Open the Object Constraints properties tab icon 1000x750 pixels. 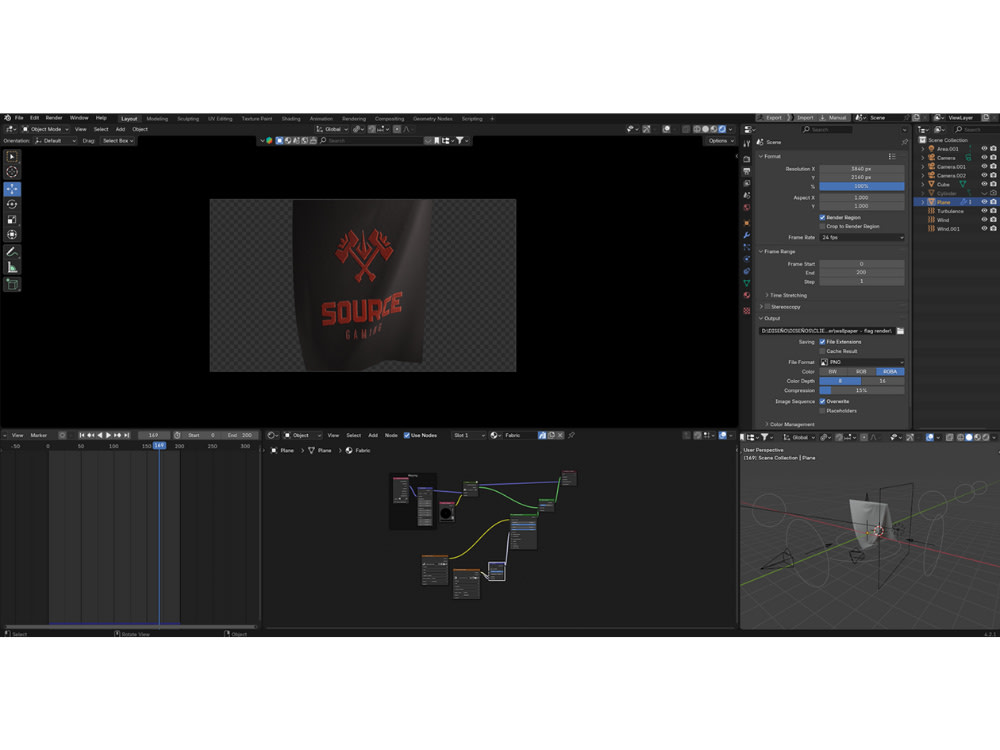[x=747, y=272]
